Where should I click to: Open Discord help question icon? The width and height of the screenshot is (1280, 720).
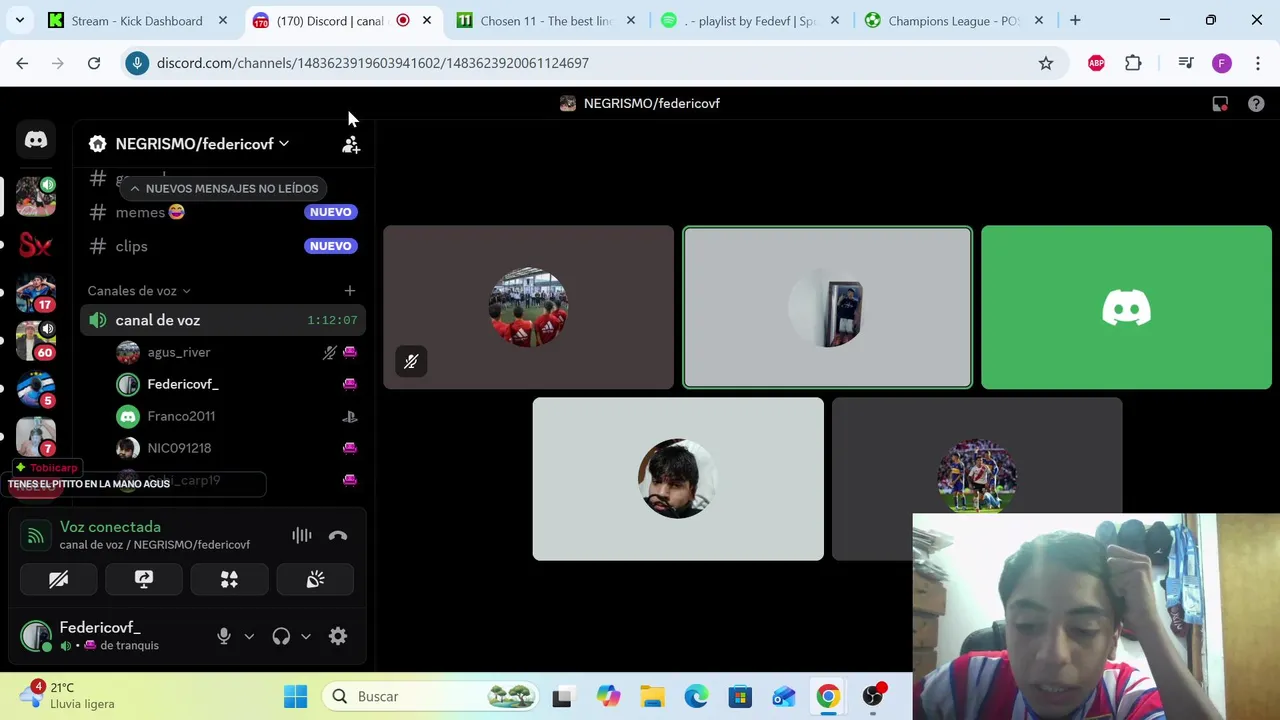click(x=1256, y=104)
